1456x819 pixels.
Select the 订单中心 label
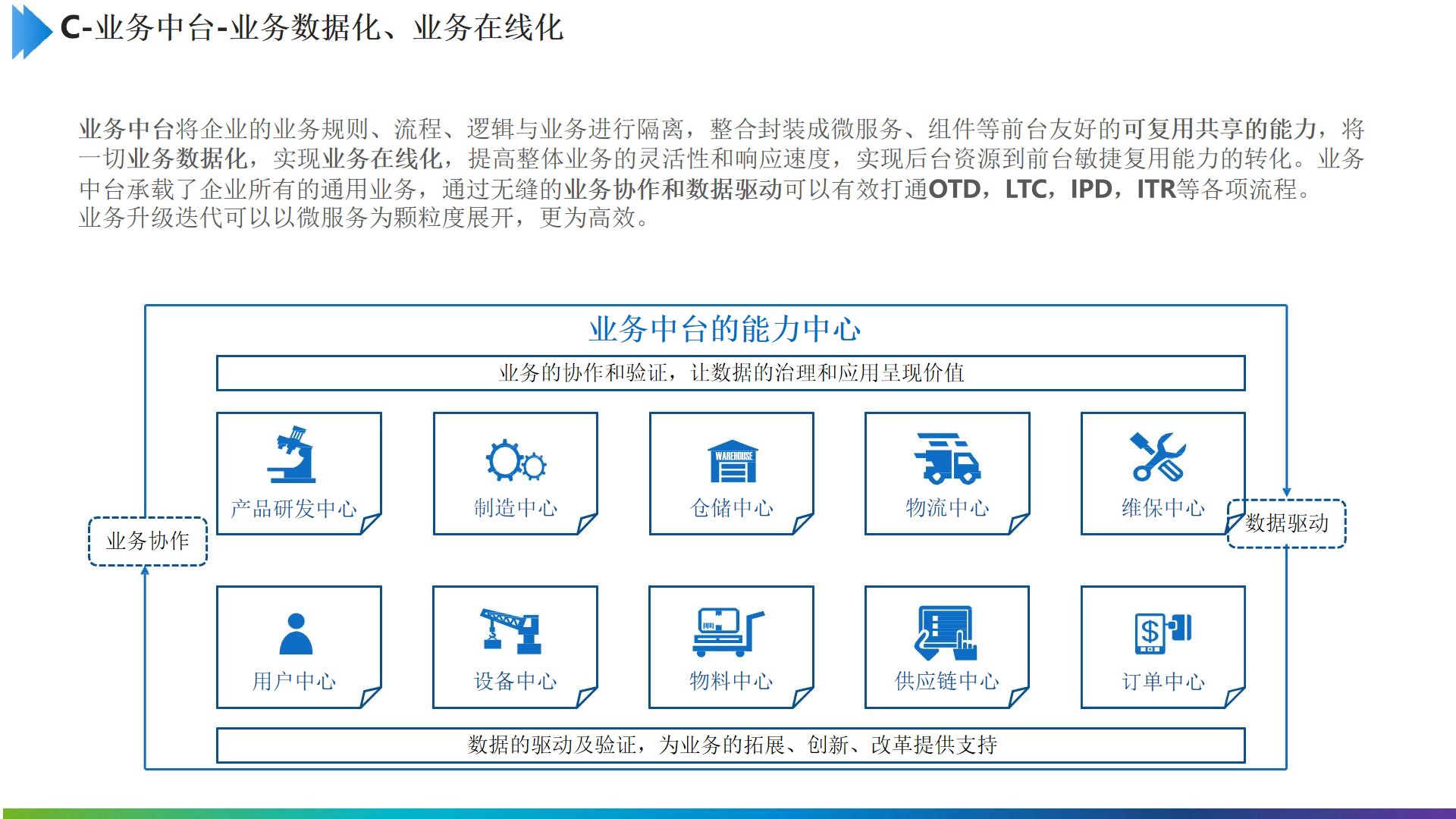tap(1163, 682)
